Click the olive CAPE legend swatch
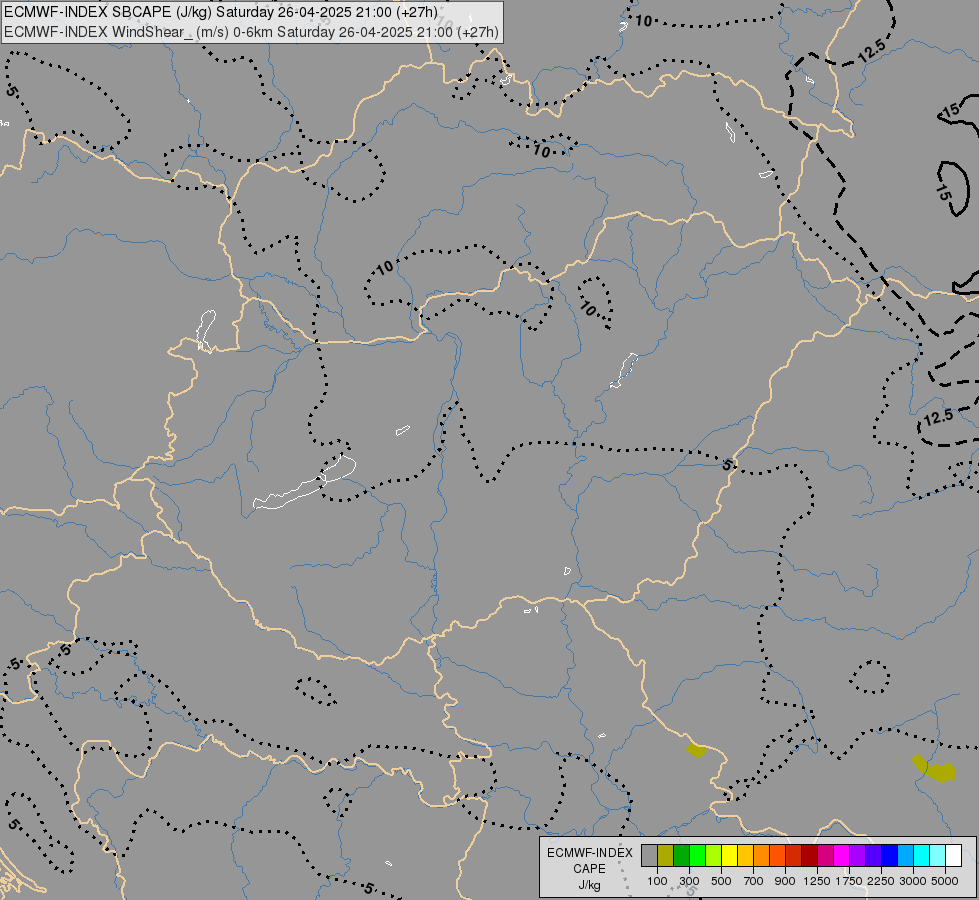979x900 pixels. click(666, 855)
